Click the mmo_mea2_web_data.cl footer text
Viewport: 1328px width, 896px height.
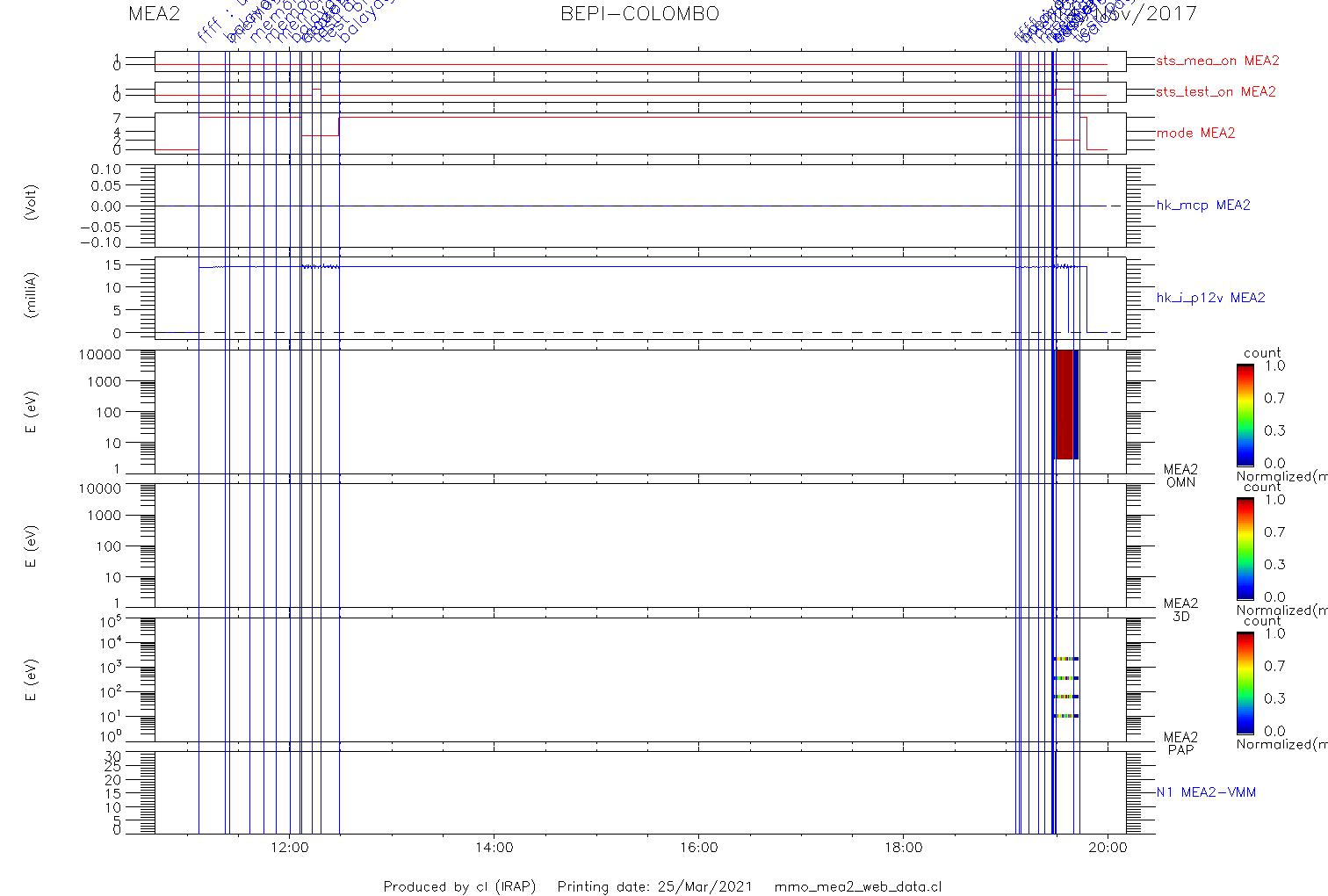click(858, 886)
